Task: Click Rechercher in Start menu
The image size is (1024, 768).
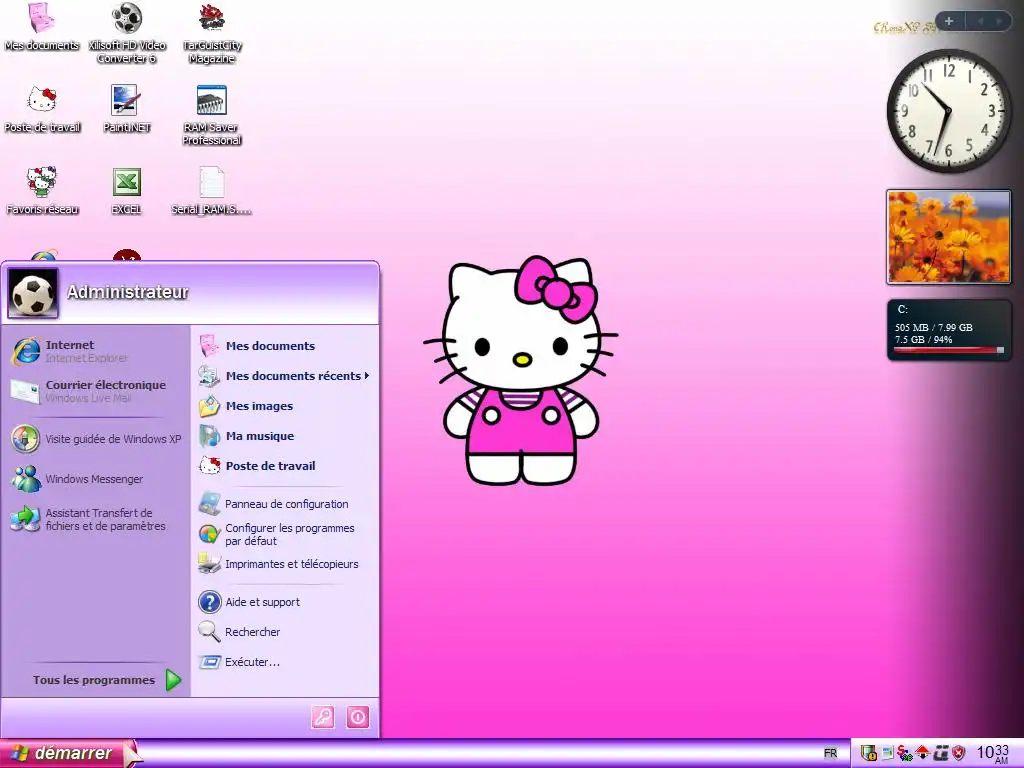Action: (x=285, y=632)
